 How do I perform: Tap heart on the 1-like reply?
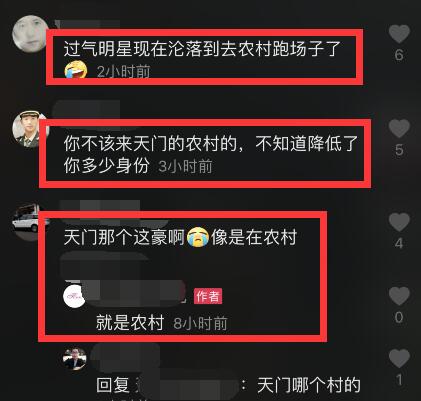[x=399, y=358]
